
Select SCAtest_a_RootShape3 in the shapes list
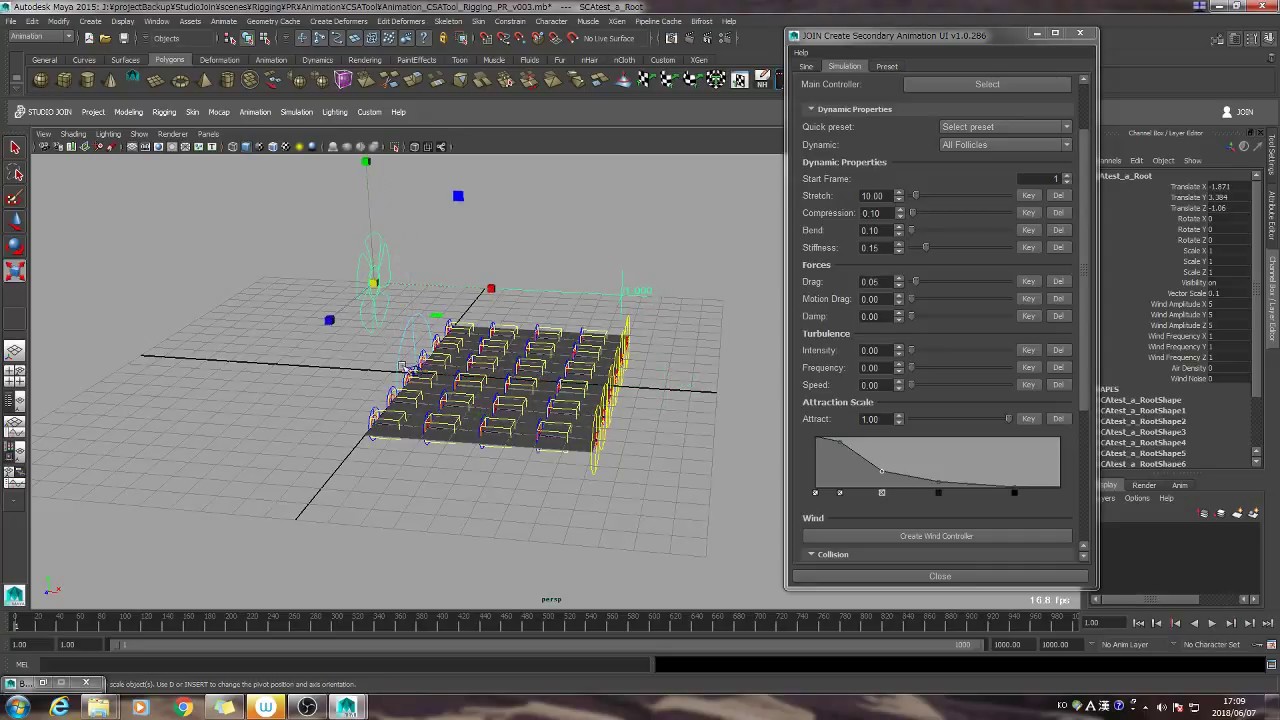tap(1143, 432)
